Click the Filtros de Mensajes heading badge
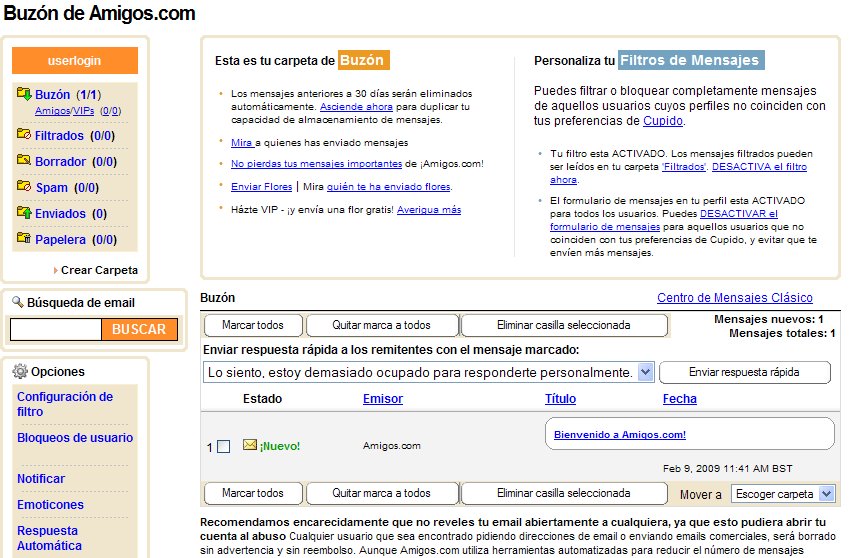The width and height of the screenshot is (861, 558). click(x=690, y=60)
